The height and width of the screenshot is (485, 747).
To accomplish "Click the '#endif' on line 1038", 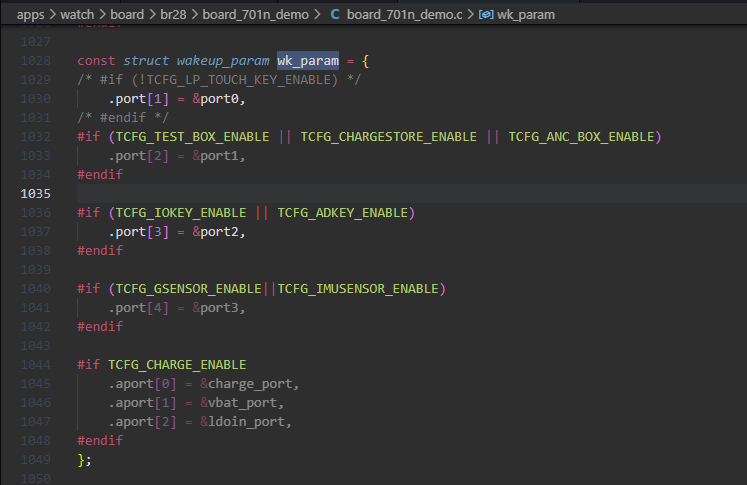I will point(100,251).
